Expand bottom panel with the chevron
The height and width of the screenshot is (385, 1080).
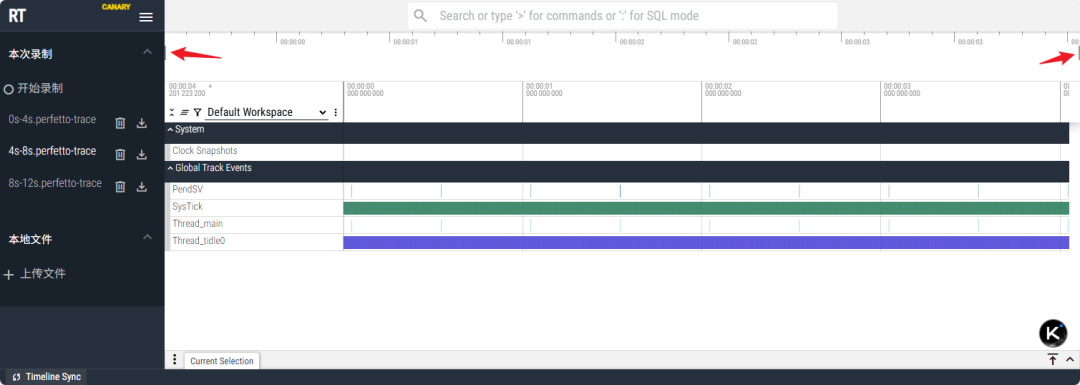click(x=1070, y=360)
